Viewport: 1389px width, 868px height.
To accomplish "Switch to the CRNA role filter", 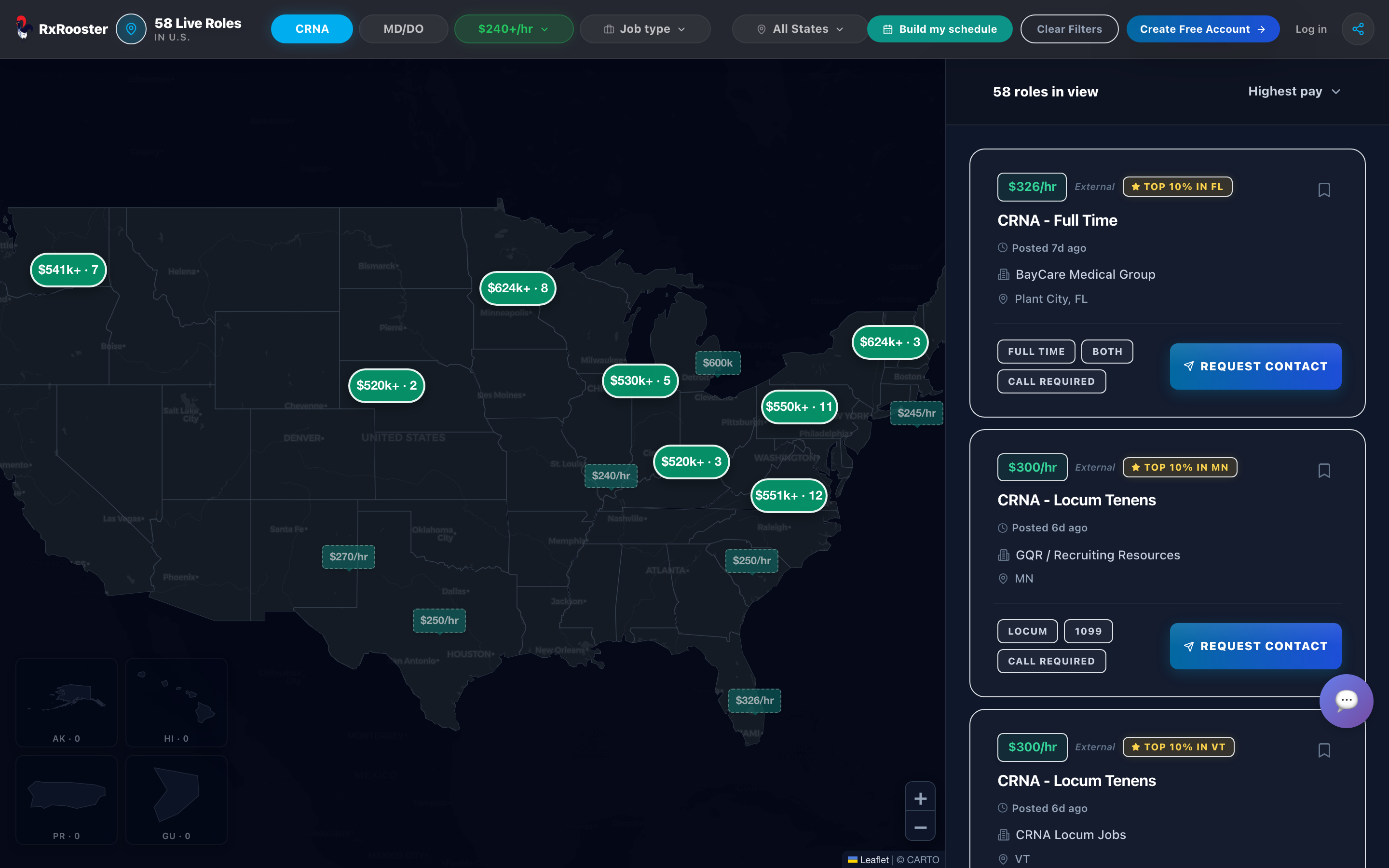I will click(x=312, y=29).
